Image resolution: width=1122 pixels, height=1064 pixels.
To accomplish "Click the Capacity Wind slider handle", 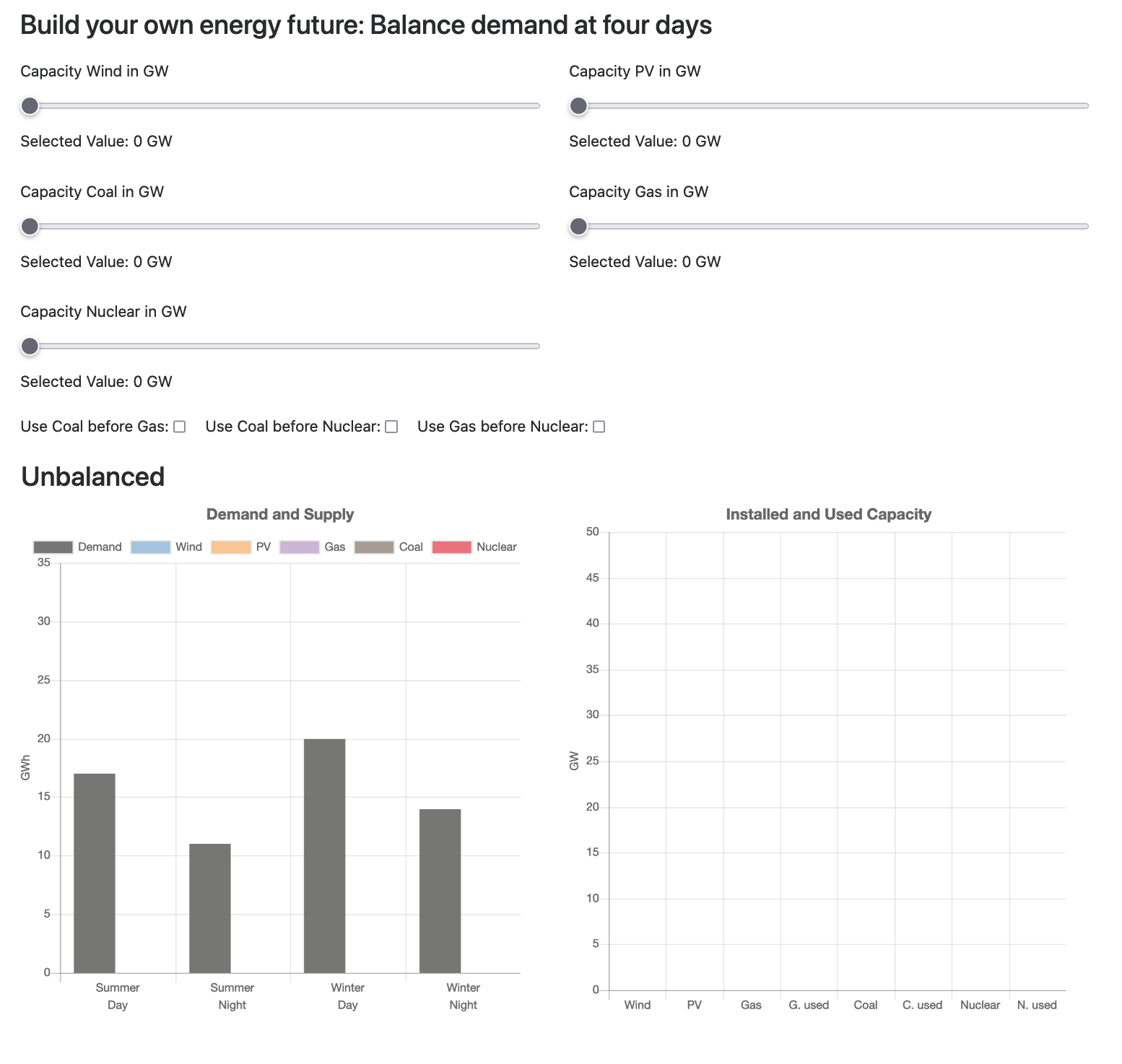I will 30,106.
